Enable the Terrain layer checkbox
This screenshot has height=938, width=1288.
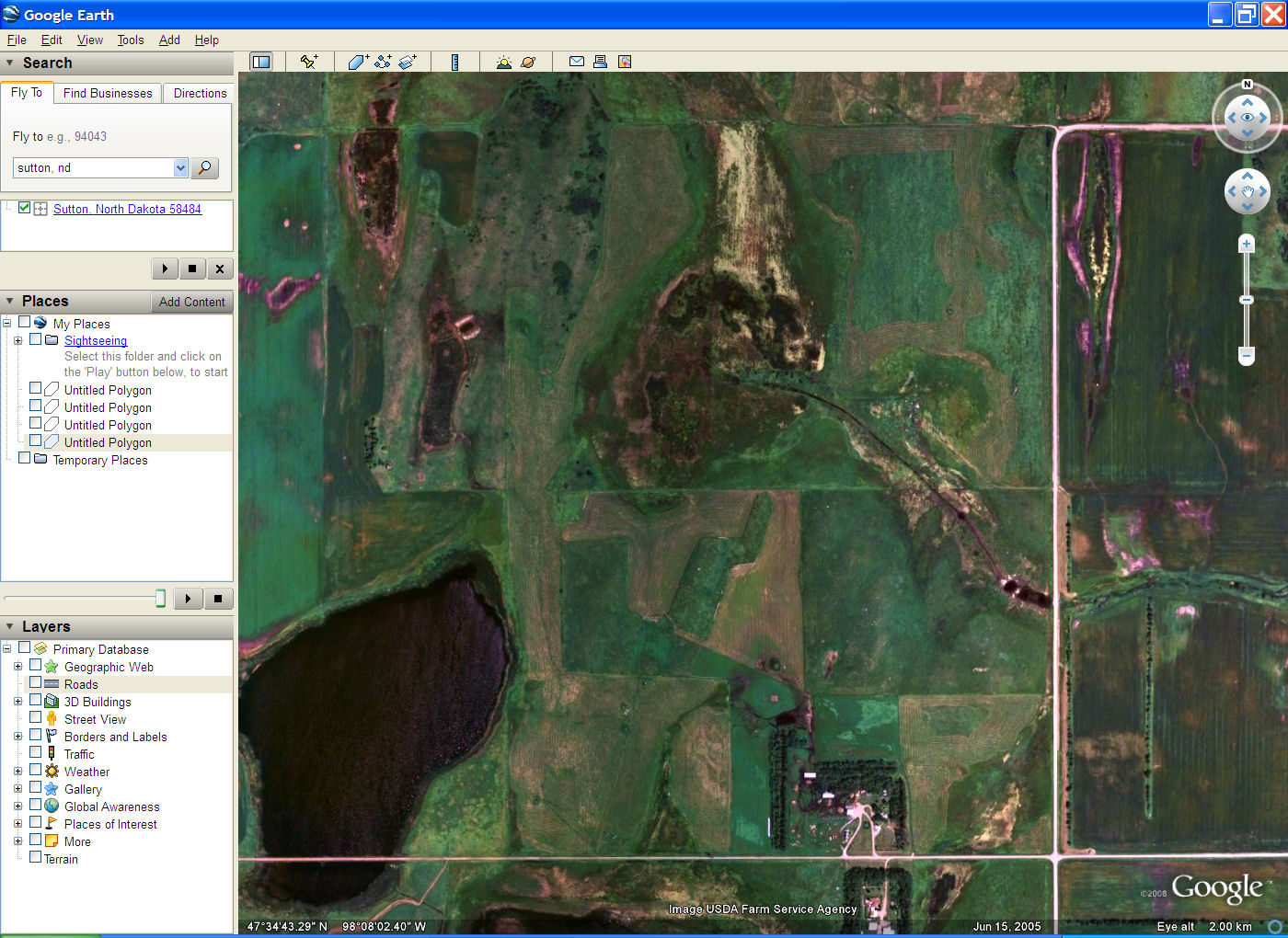[35, 857]
